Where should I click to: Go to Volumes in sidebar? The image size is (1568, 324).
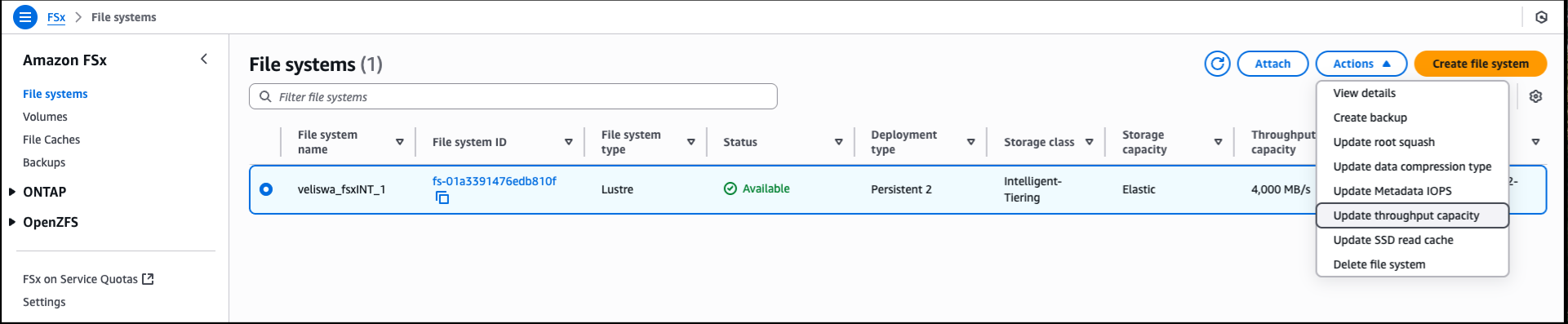pyautogui.click(x=45, y=117)
